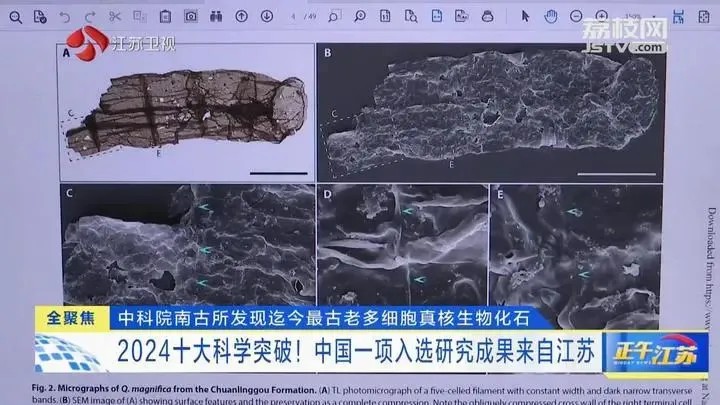Select the Cut scissors tool
Viewport: 720px width, 405px height.
point(114,16)
